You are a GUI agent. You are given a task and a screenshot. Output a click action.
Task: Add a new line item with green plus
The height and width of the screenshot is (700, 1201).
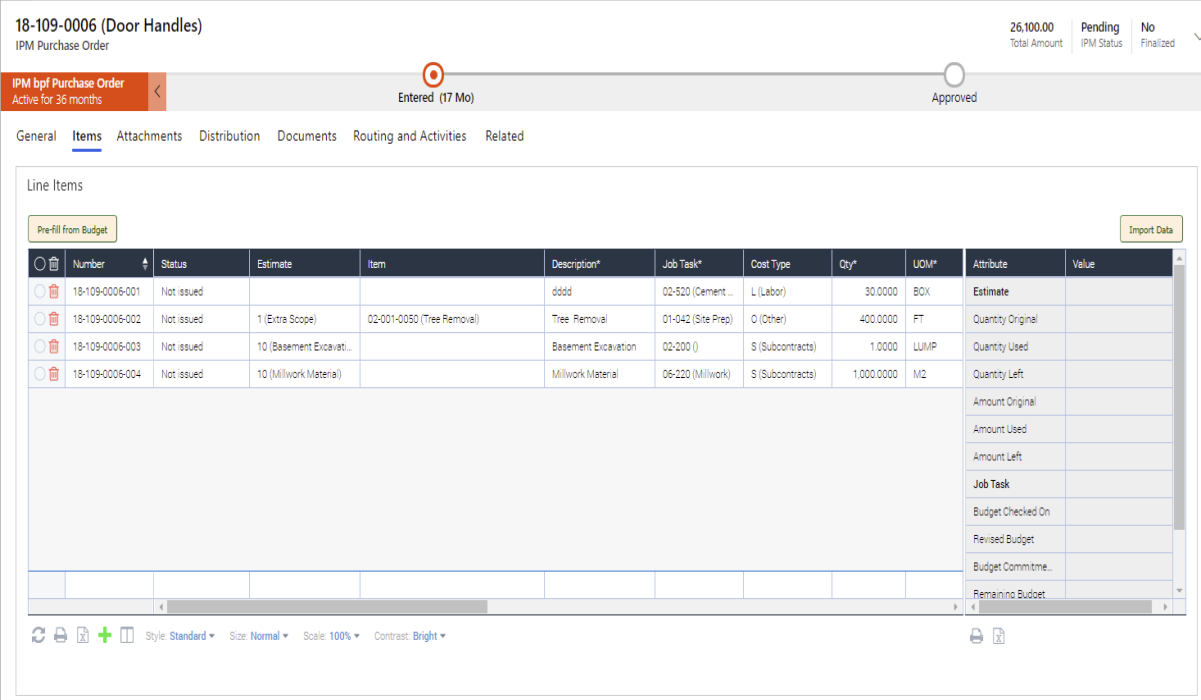click(x=103, y=635)
